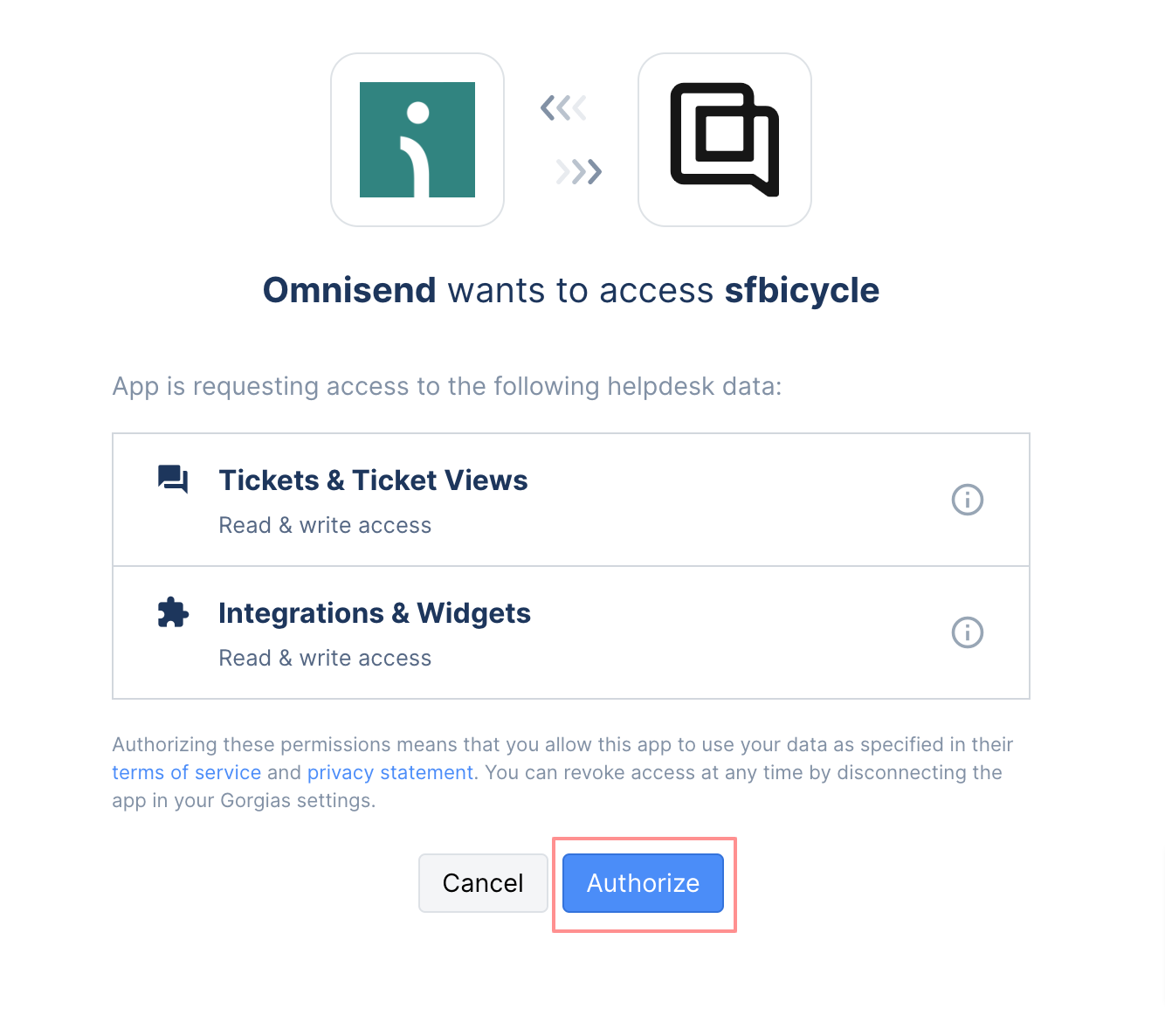
Task: Show info for Integrations & Widgets
Action: tap(968, 632)
